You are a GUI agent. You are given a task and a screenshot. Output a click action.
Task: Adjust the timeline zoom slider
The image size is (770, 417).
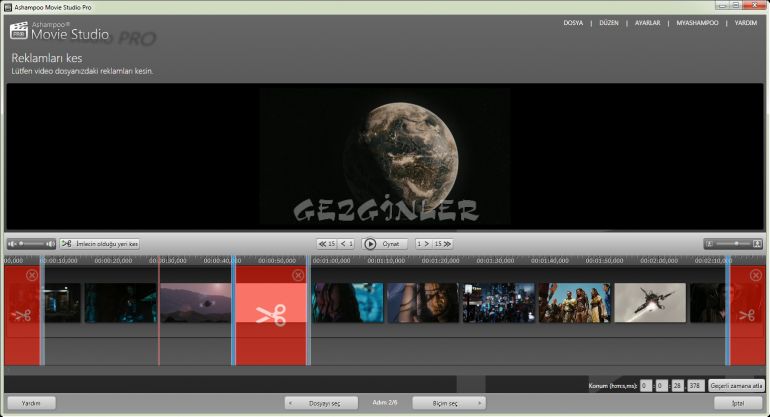(733, 244)
